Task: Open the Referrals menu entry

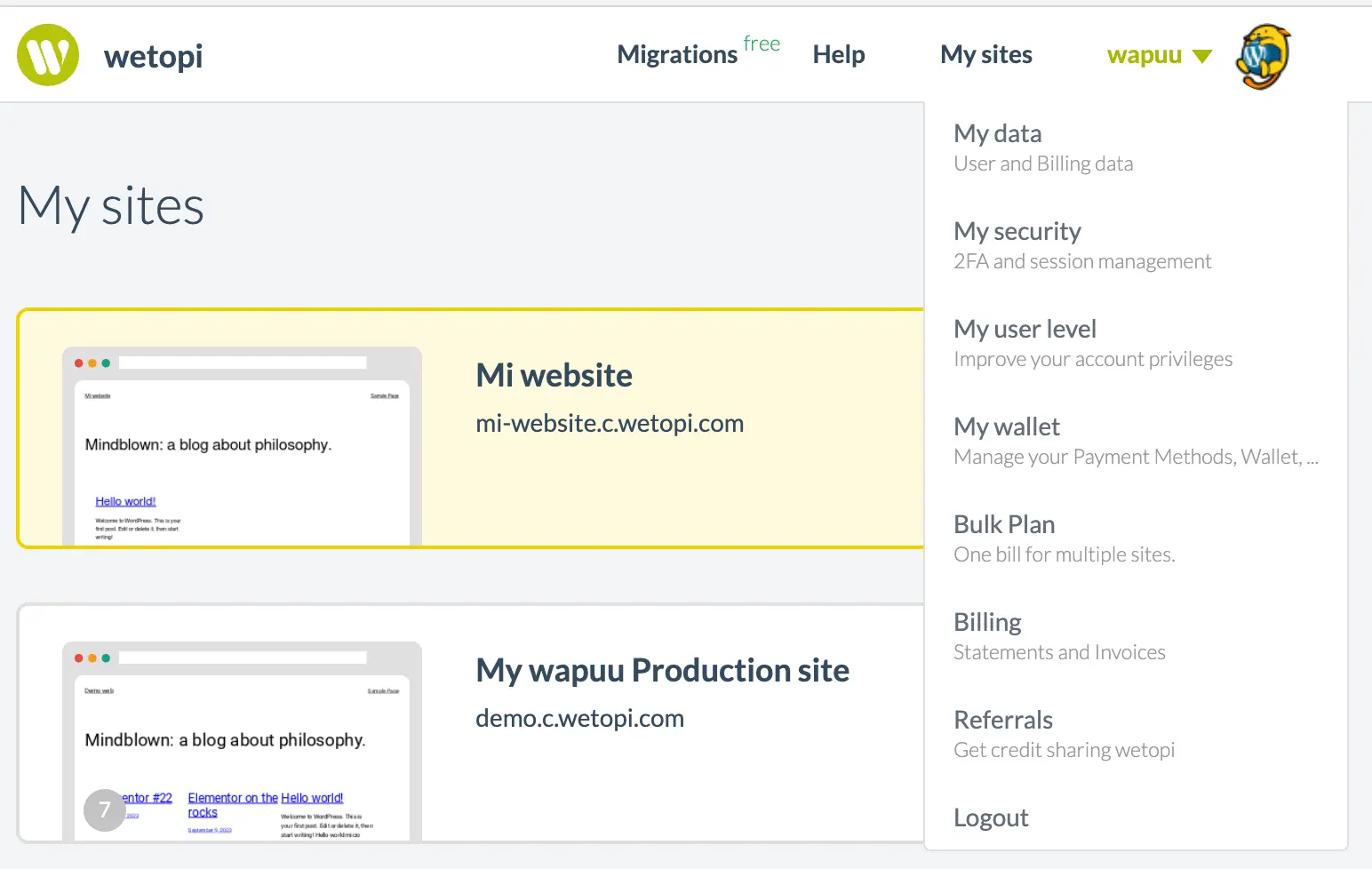Action: pyautogui.click(x=1003, y=720)
